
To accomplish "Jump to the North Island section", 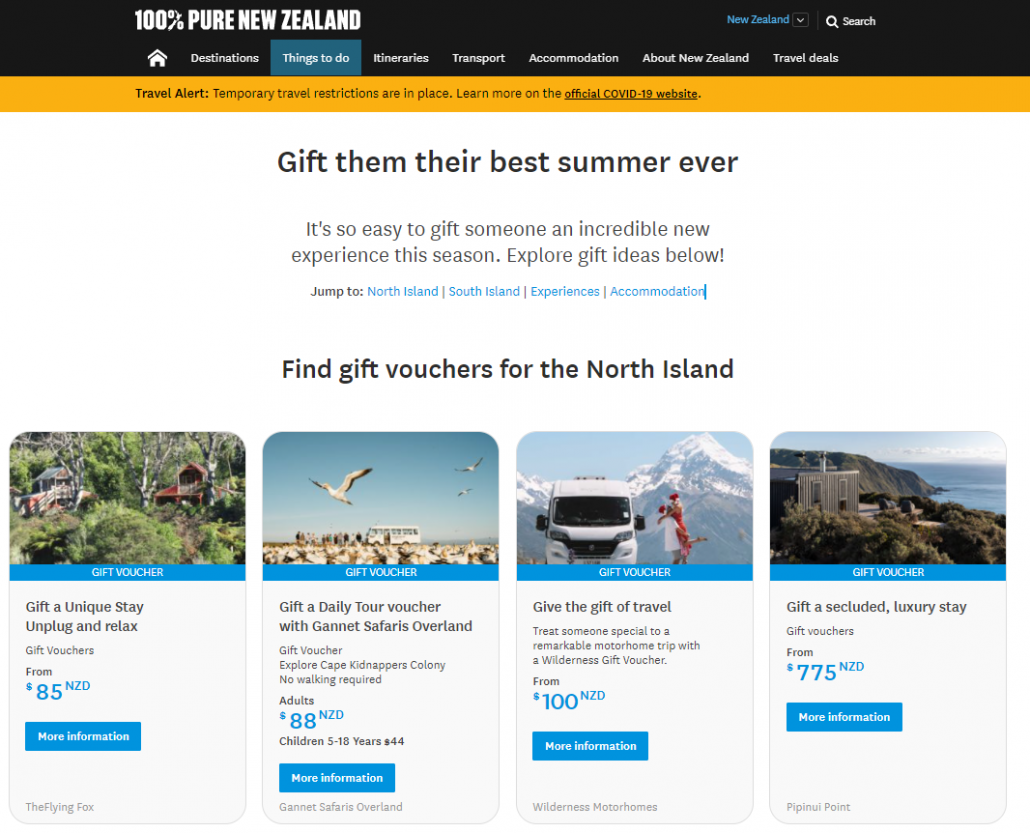I will click(403, 291).
